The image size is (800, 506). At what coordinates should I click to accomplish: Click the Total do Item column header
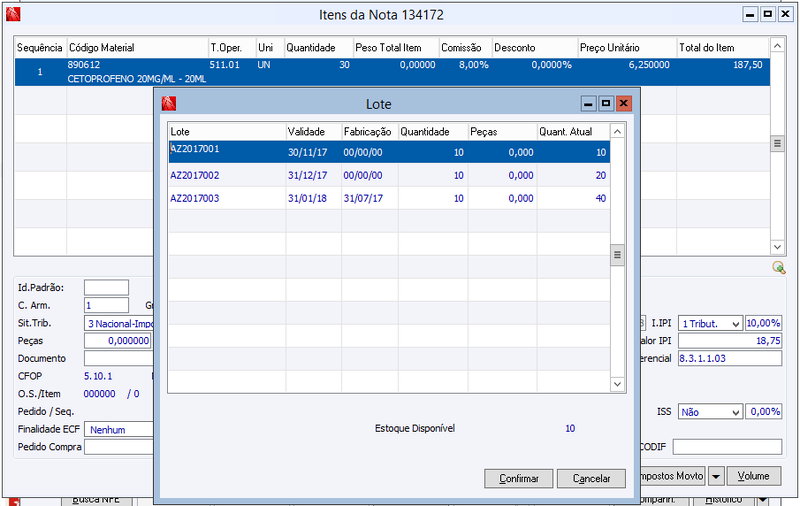click(x=722, y=47)
